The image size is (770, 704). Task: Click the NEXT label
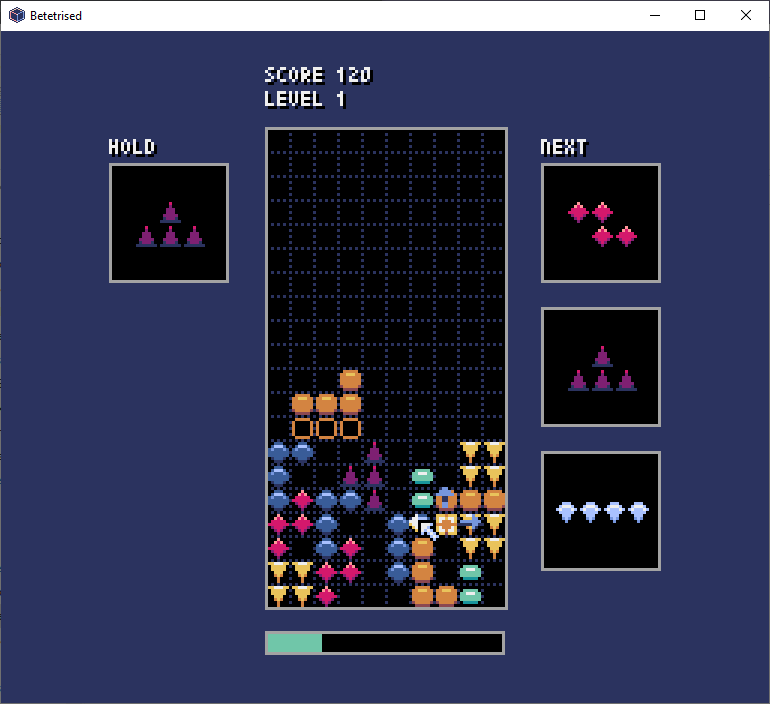coord(564,147)
